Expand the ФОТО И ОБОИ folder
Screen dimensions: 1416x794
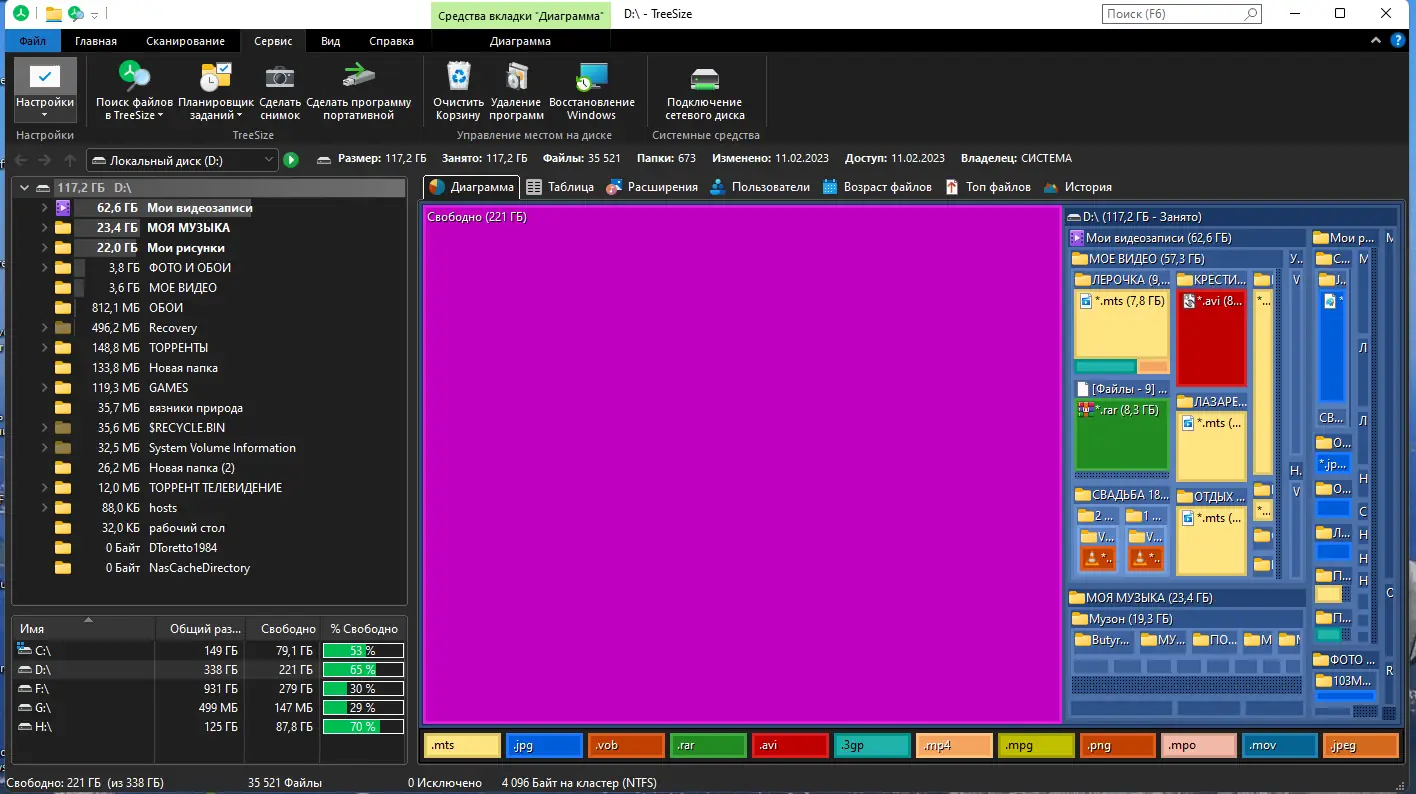(x=44, y=268)
